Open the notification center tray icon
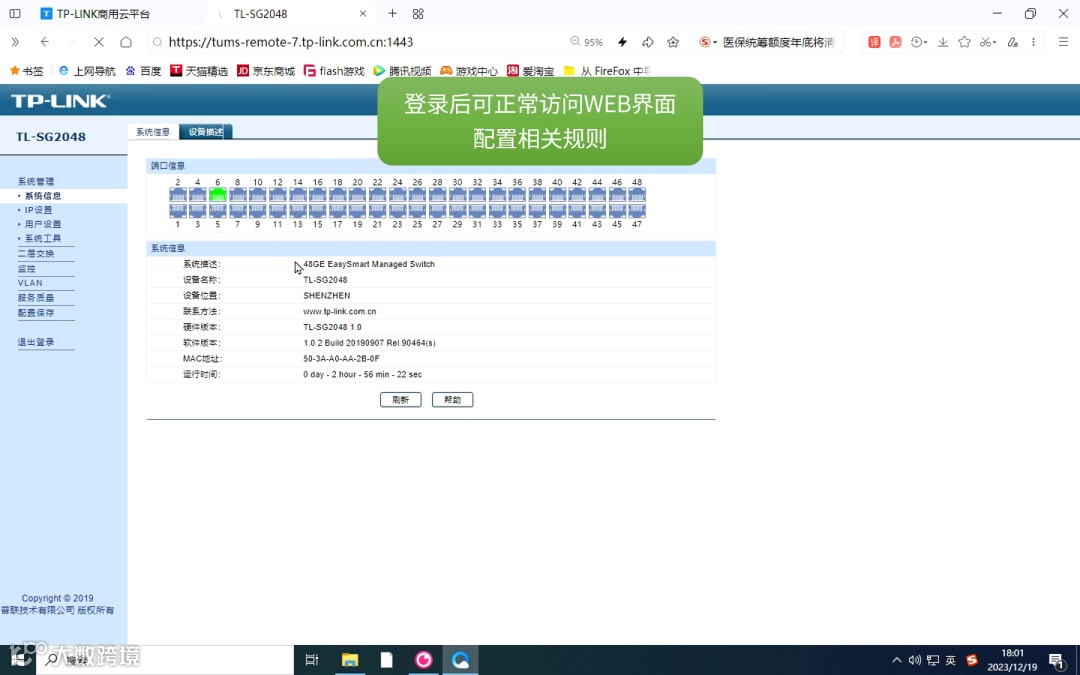 1057,661
